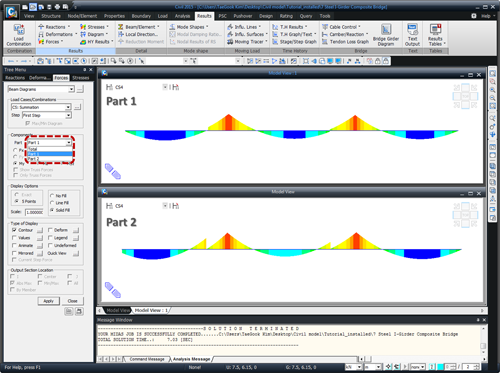
Task: Click the Stresses ribbon item
Action: pos(94,27)
